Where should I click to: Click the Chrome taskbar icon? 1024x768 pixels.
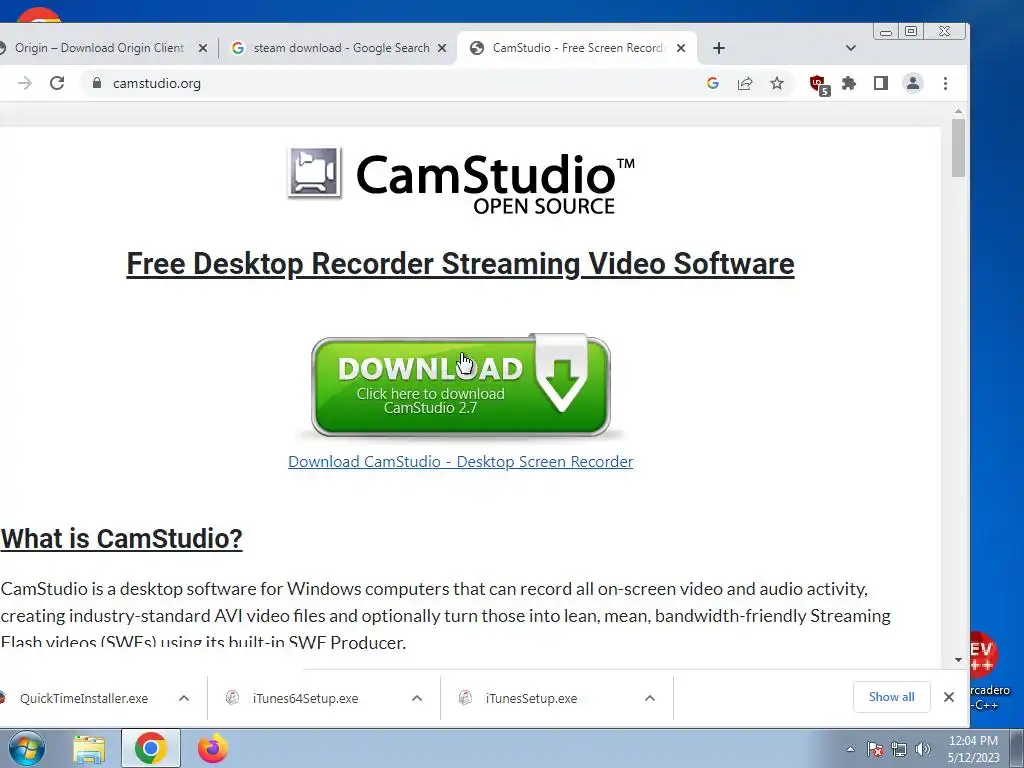[x=151, y=748]
